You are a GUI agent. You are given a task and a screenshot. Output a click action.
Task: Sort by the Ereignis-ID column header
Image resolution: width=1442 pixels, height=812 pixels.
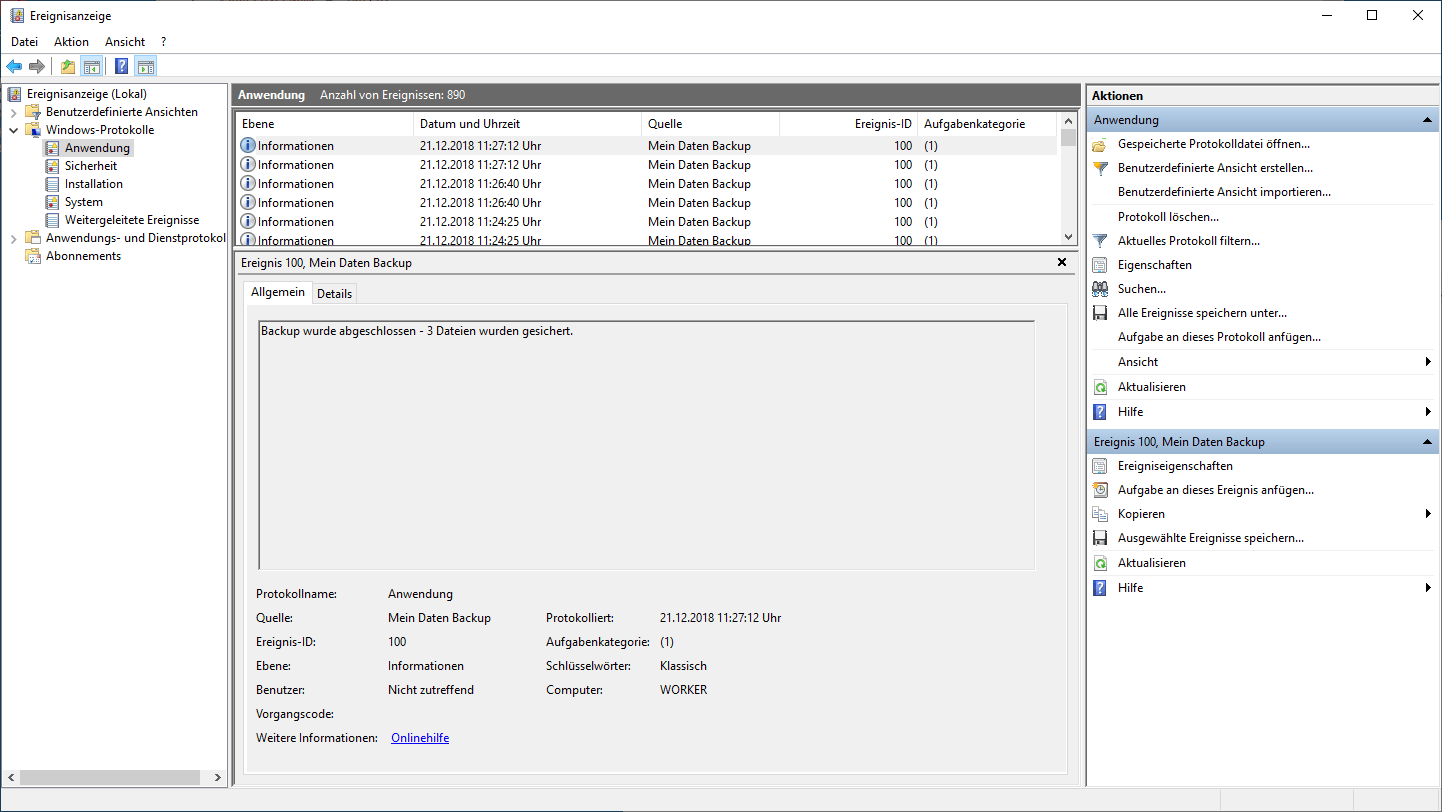[848, 124]
